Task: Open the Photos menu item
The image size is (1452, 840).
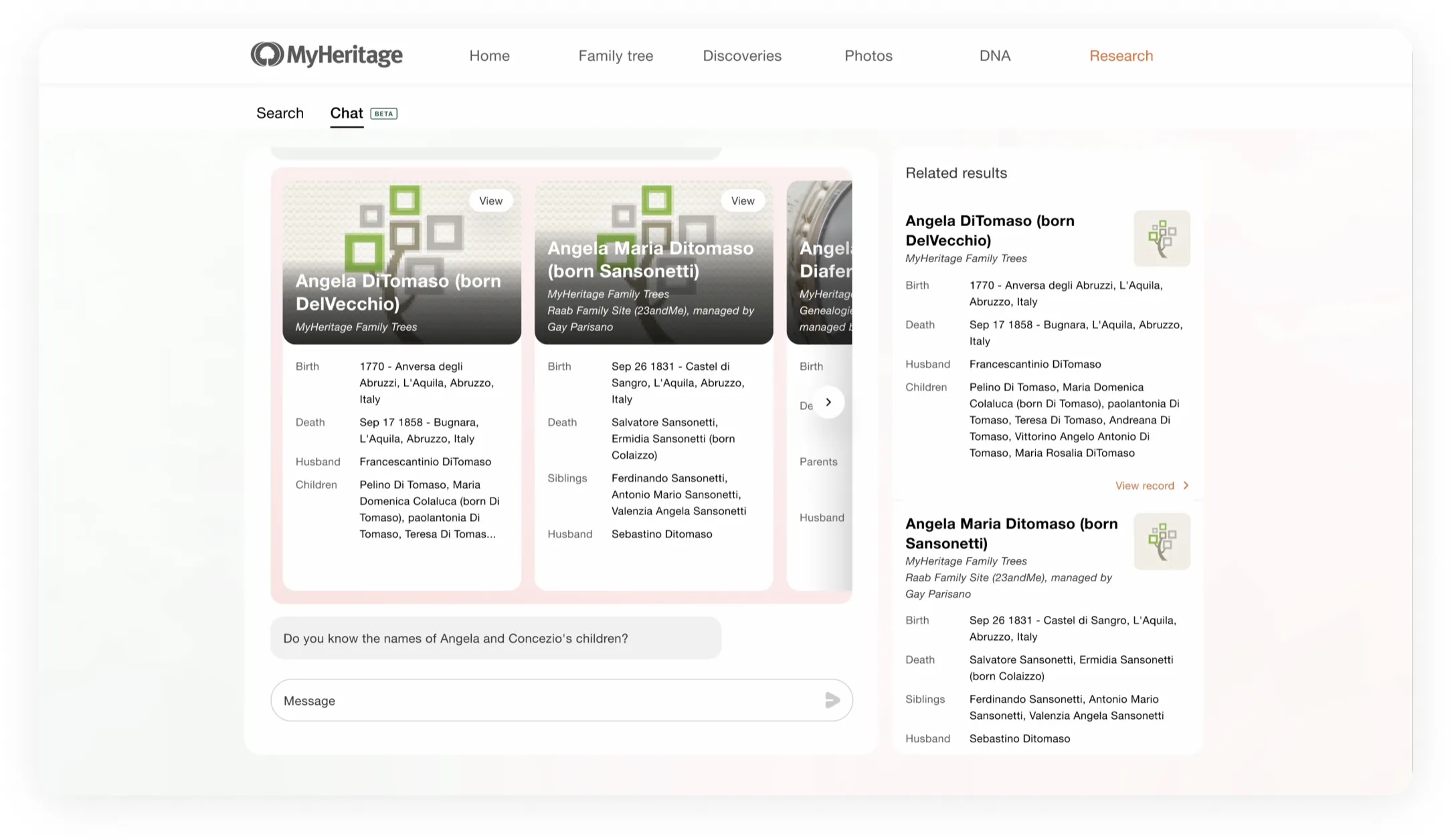Action: pyautogui.click(x=869, y=56)
